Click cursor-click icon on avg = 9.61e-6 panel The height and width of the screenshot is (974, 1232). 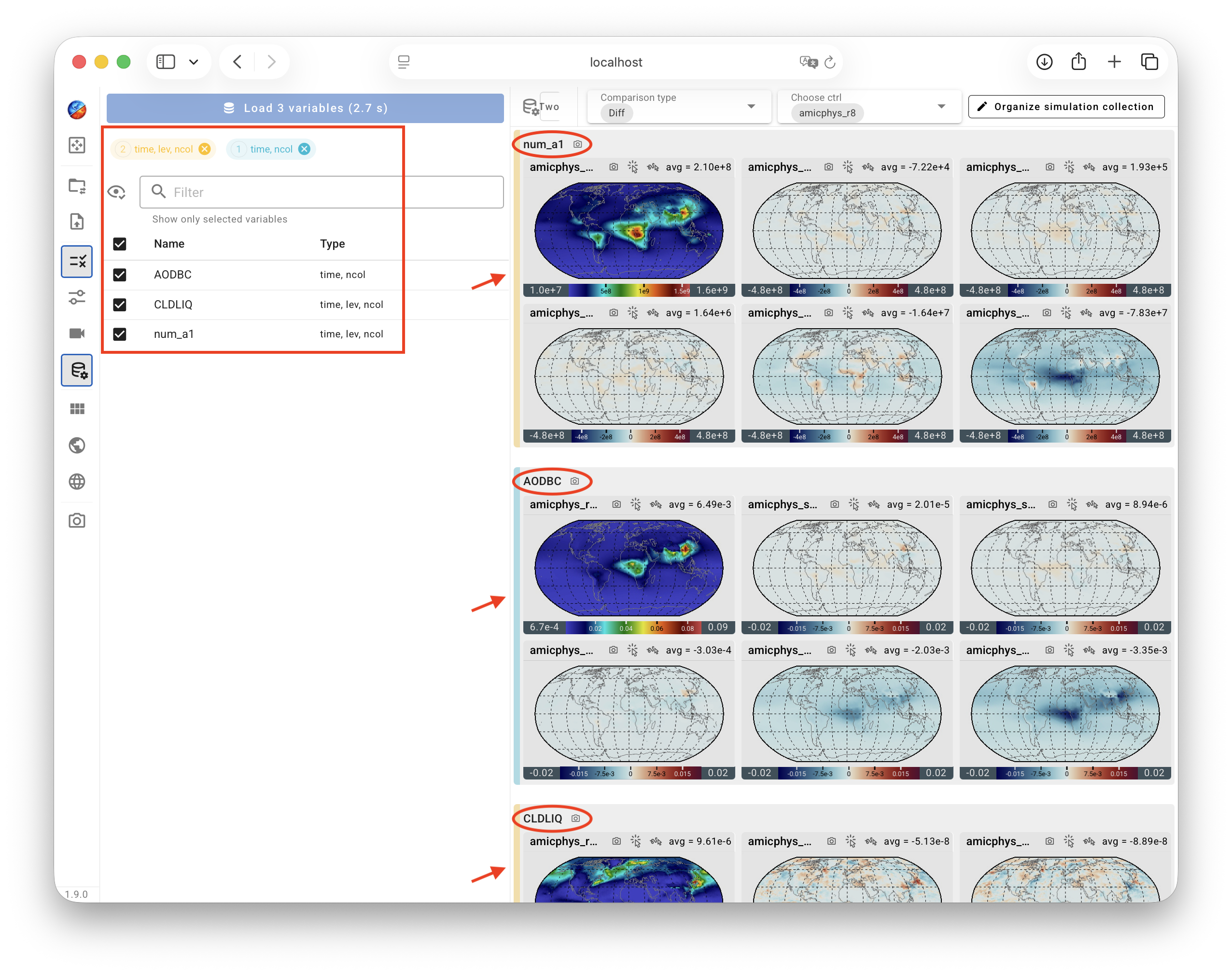click(x=636, y=841)
